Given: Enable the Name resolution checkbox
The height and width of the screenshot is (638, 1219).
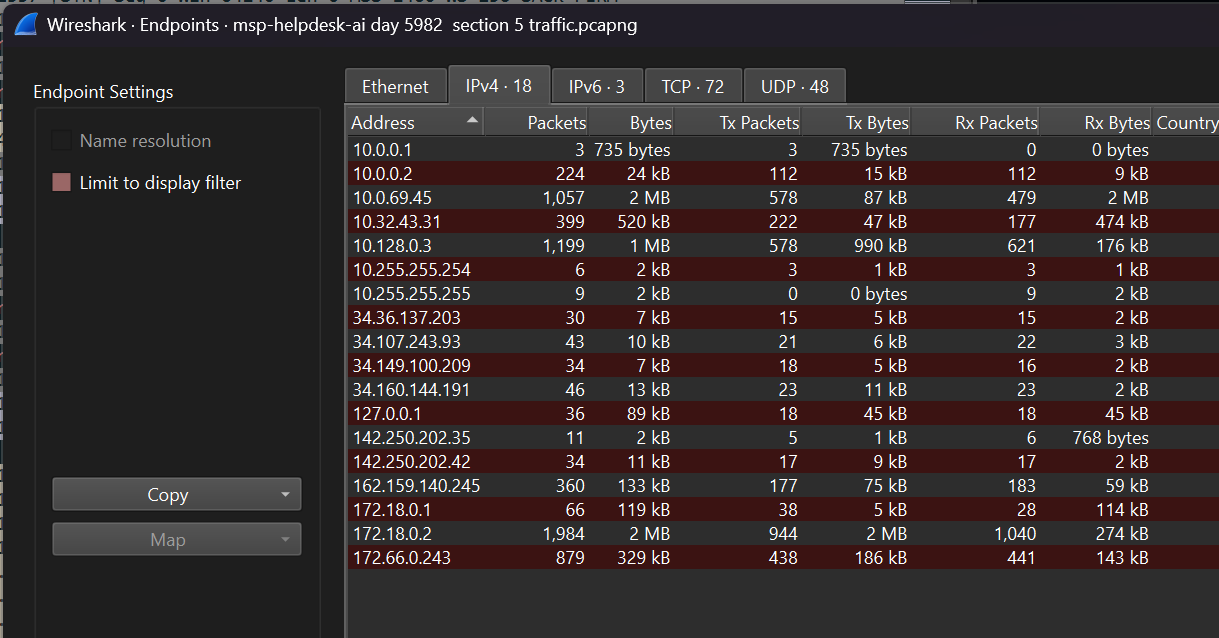Looking at the screenshot, I should 61,140.
